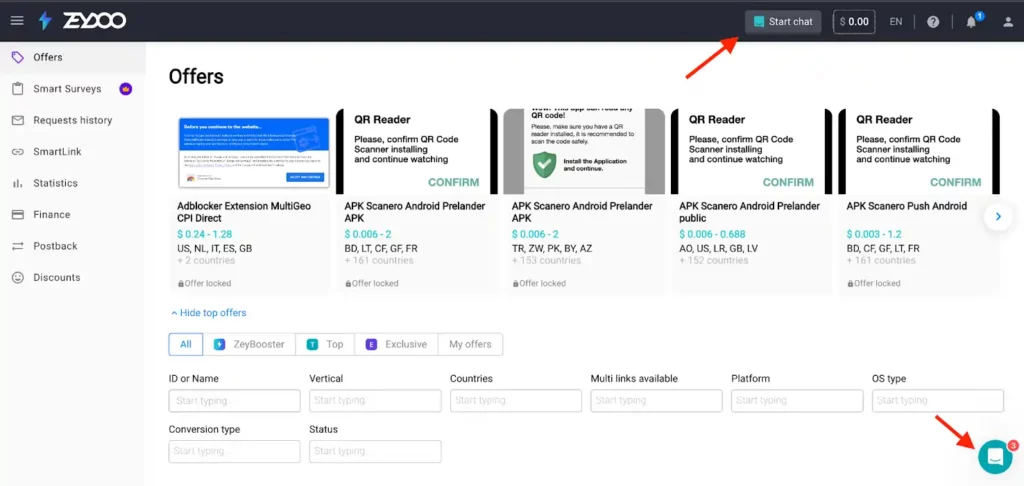Open Adblocker Extension MultiGeo offer thumbnail

coord(253,152)
